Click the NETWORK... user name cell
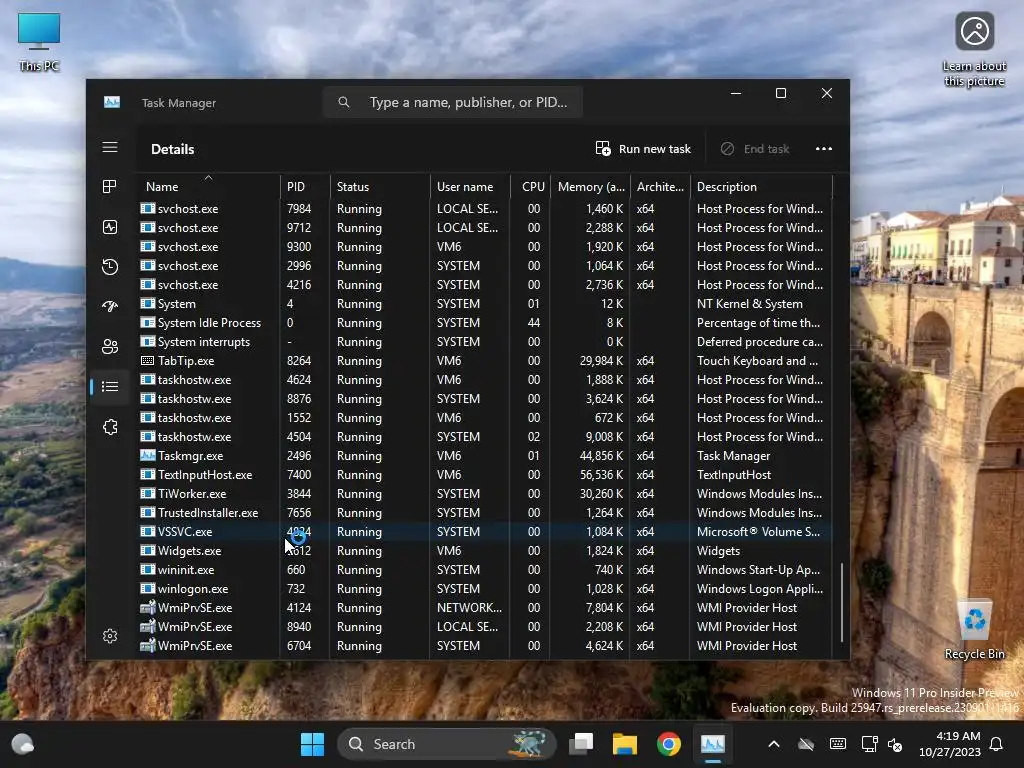 (x=469, y=607)
